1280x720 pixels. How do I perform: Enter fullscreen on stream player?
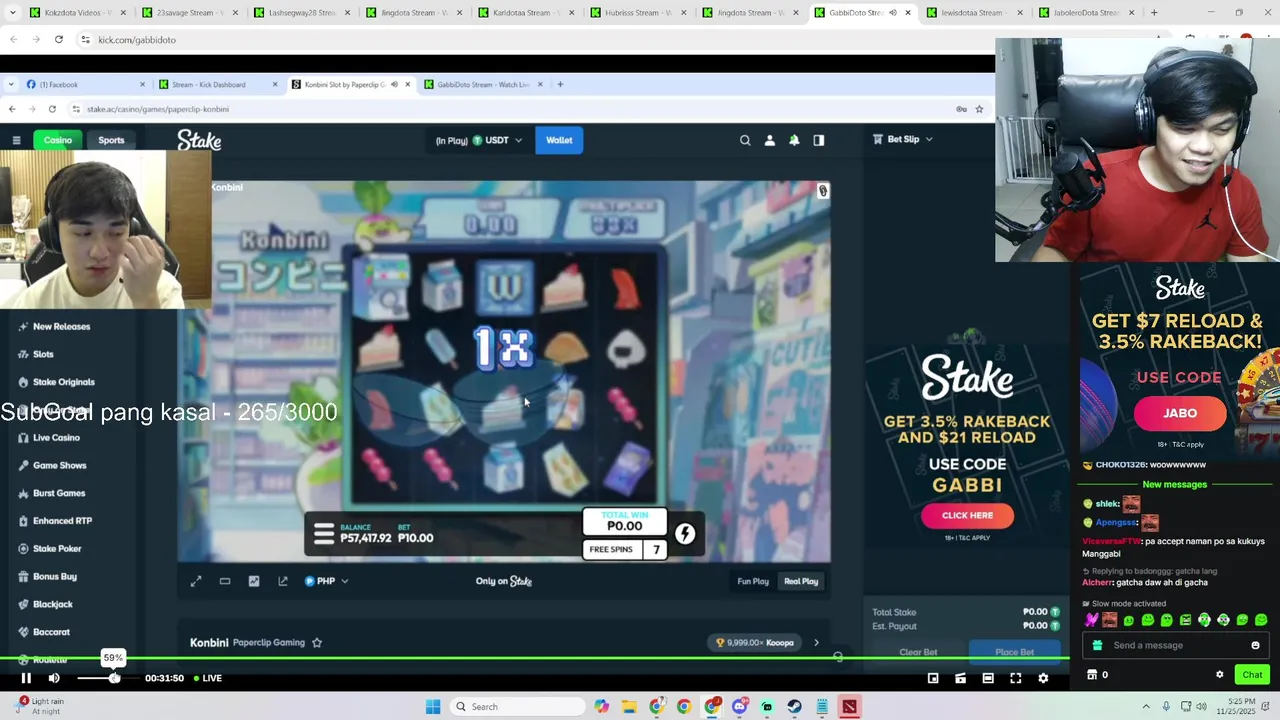pyautogui.click(x=1015, y=678)
